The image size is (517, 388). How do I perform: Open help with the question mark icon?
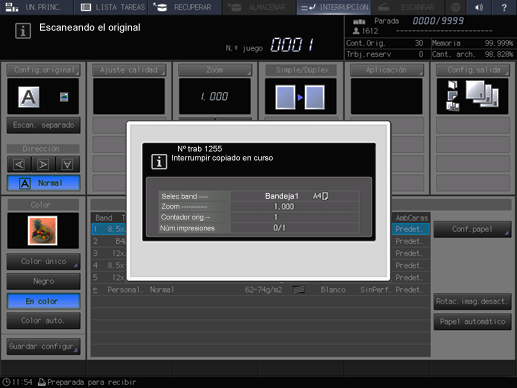coord(504,7)
